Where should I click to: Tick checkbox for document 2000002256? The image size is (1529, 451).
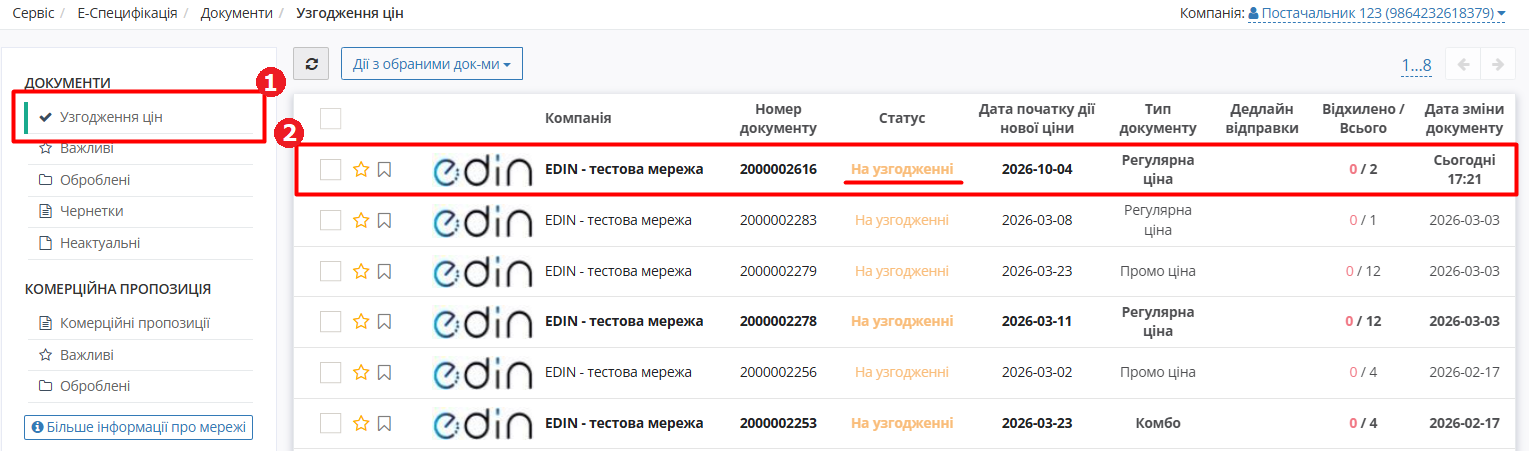click(x=331, y=372)
